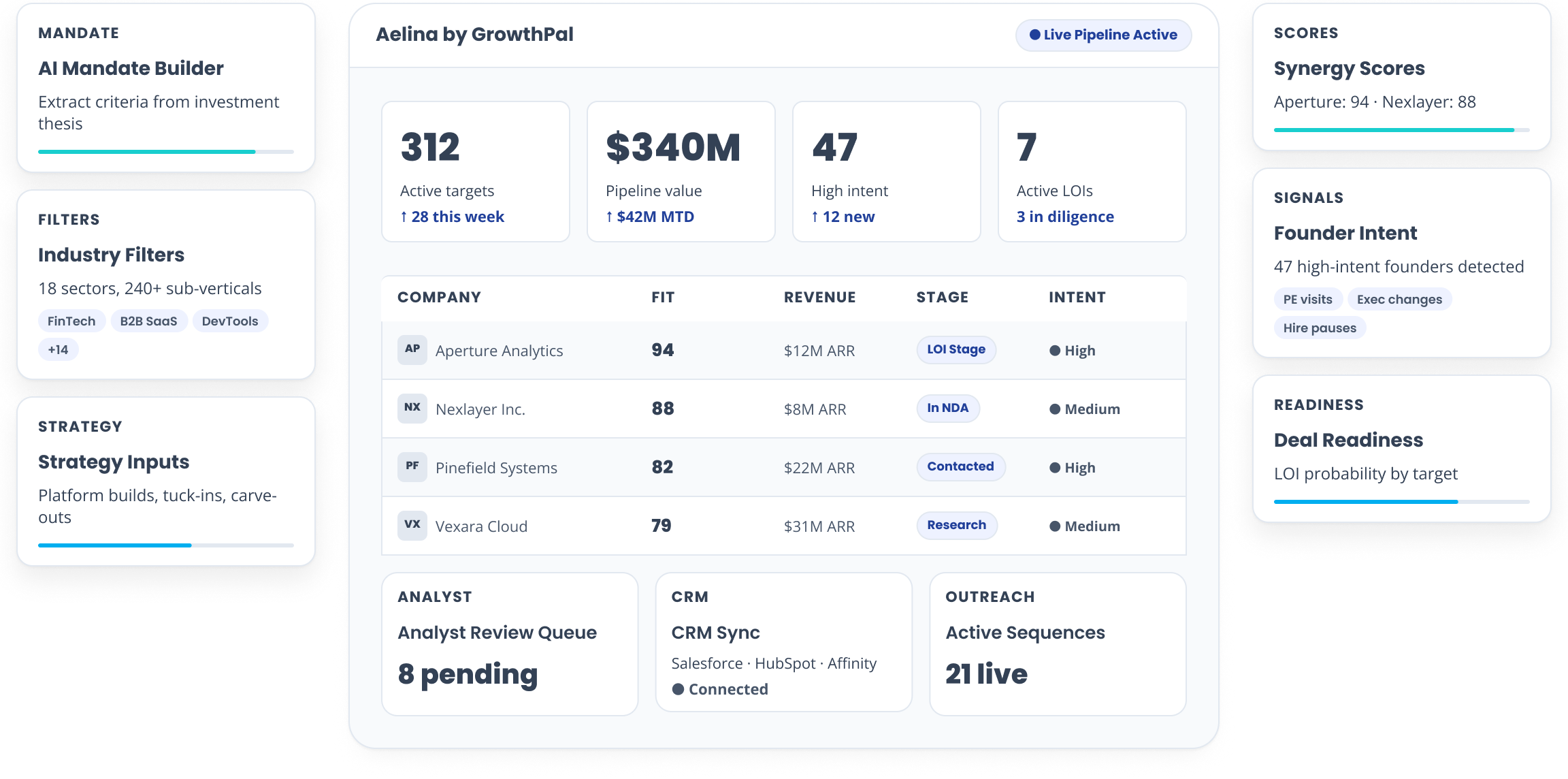Image resolution: width=1568 pixels, height=779 pixels.
Task: Click the '$42M MTD' trend link
Action: 650,217
